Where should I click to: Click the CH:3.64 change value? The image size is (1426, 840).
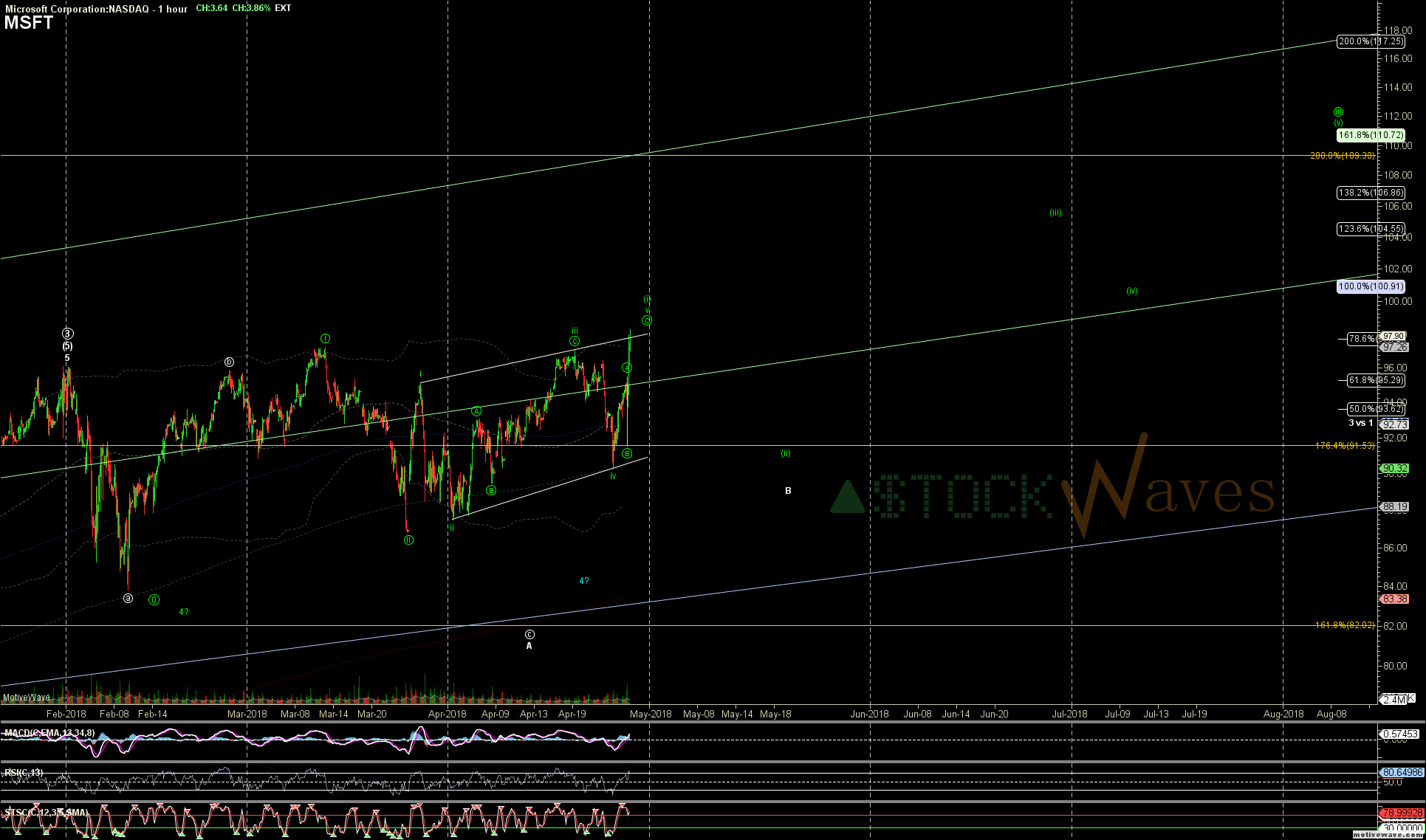pos(212,8)
